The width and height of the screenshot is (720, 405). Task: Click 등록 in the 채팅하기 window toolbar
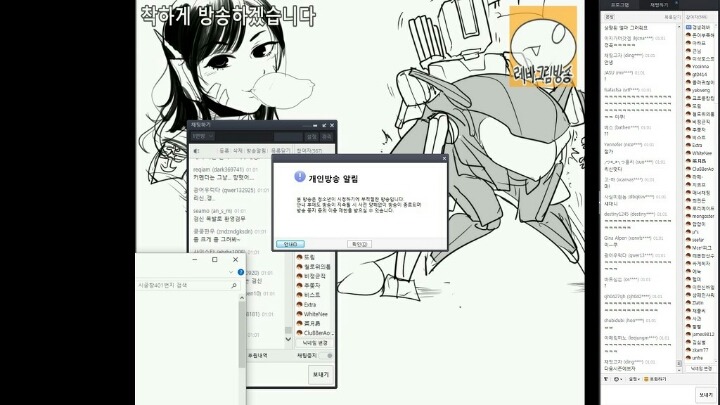coord(224,151)
